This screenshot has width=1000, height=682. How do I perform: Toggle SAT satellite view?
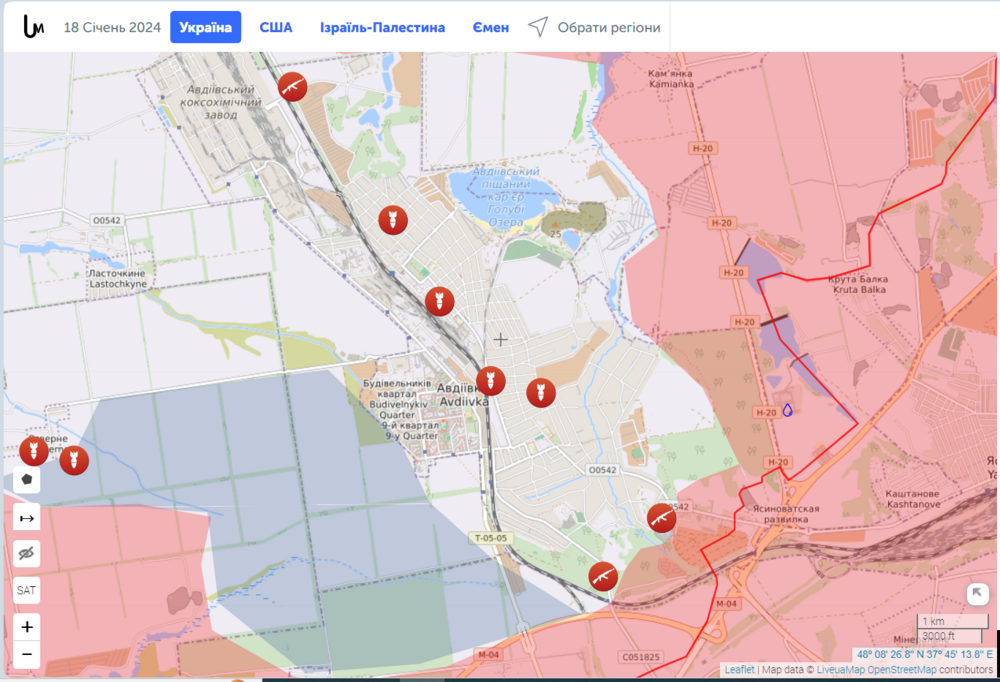click(x=27, y=590)
